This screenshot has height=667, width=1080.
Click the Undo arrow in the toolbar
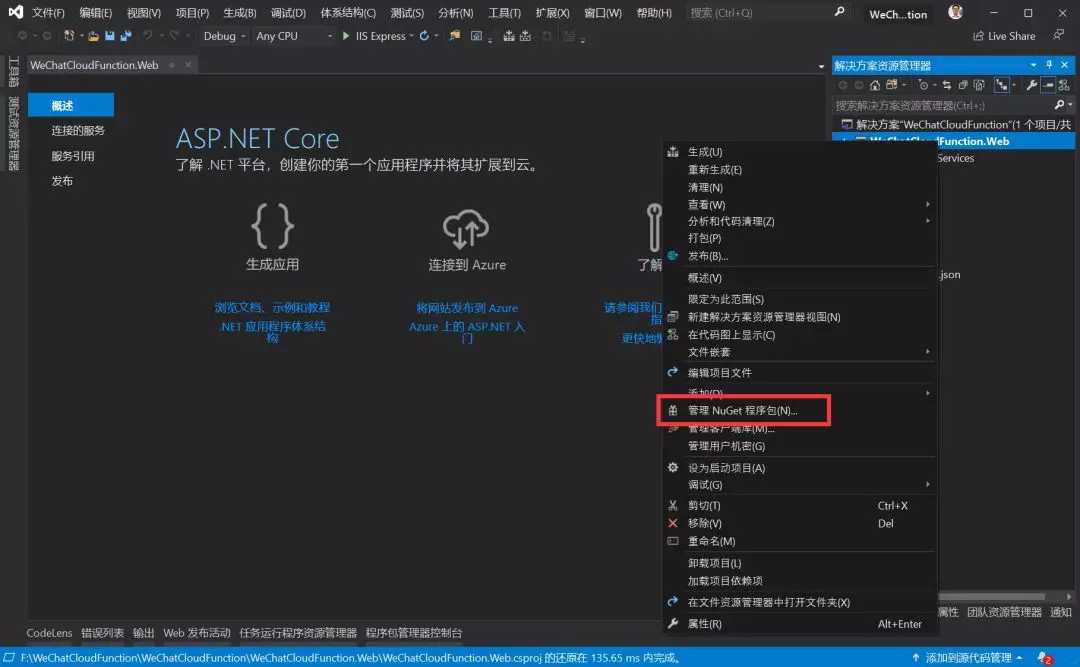pyautogui.click(x=147, y=36)
